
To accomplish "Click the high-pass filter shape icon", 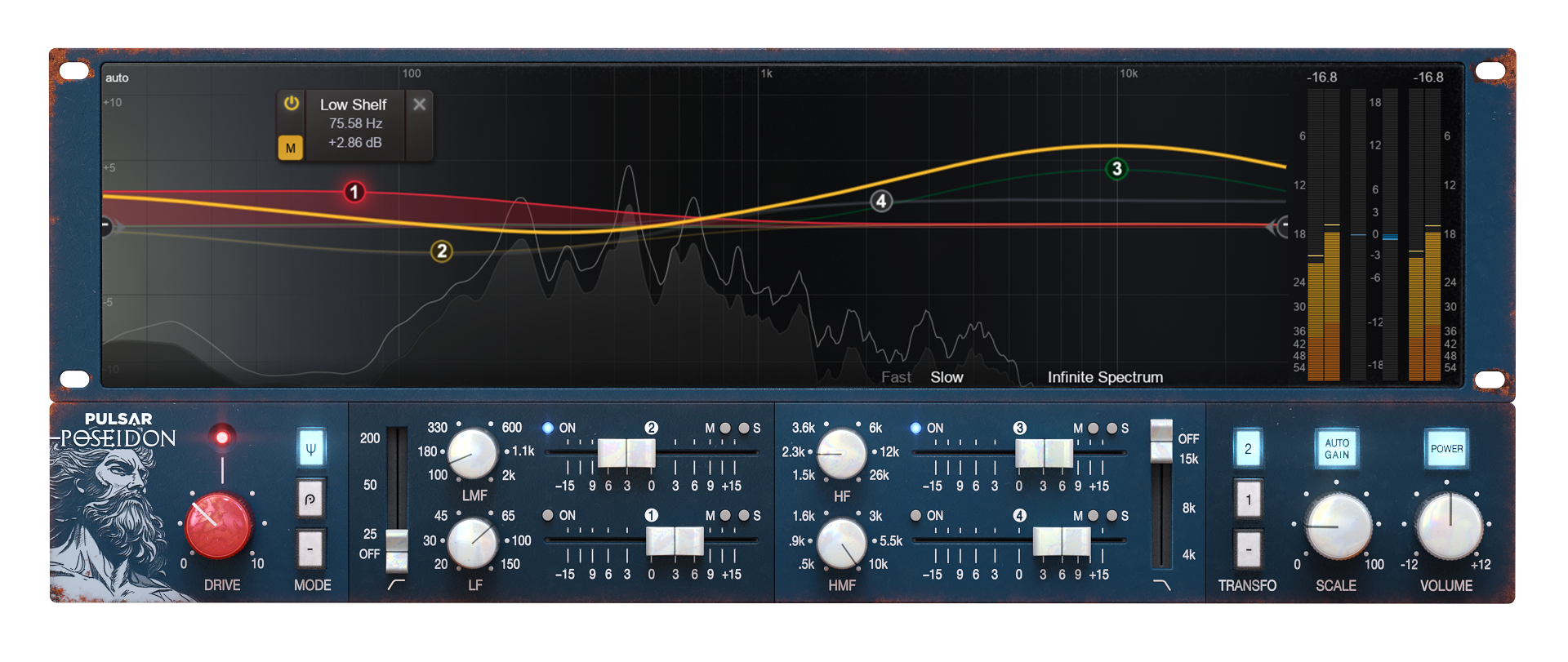I will pyautogui.click(x=396, y=584).
